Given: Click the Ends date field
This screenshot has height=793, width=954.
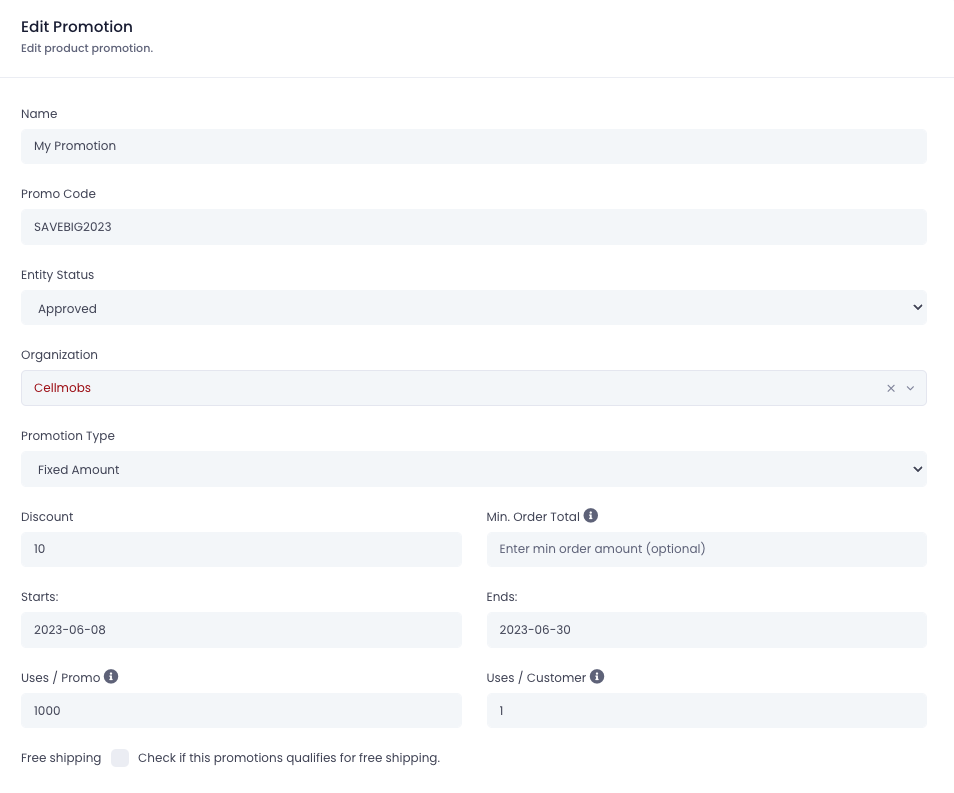Looking at the screenshot, I should [x=706, y=630].
